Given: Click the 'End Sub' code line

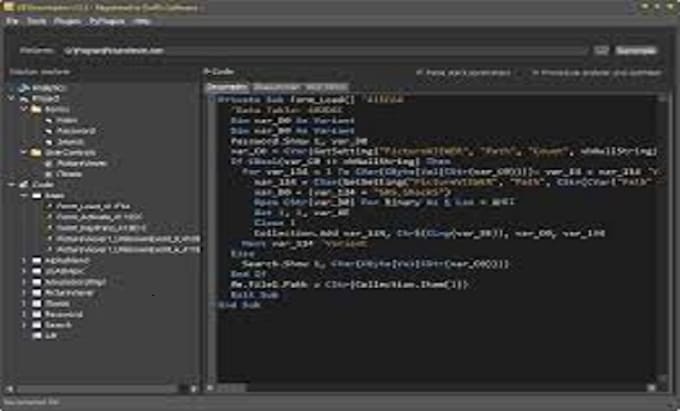Looking at the screenshot, I should 239,305.
